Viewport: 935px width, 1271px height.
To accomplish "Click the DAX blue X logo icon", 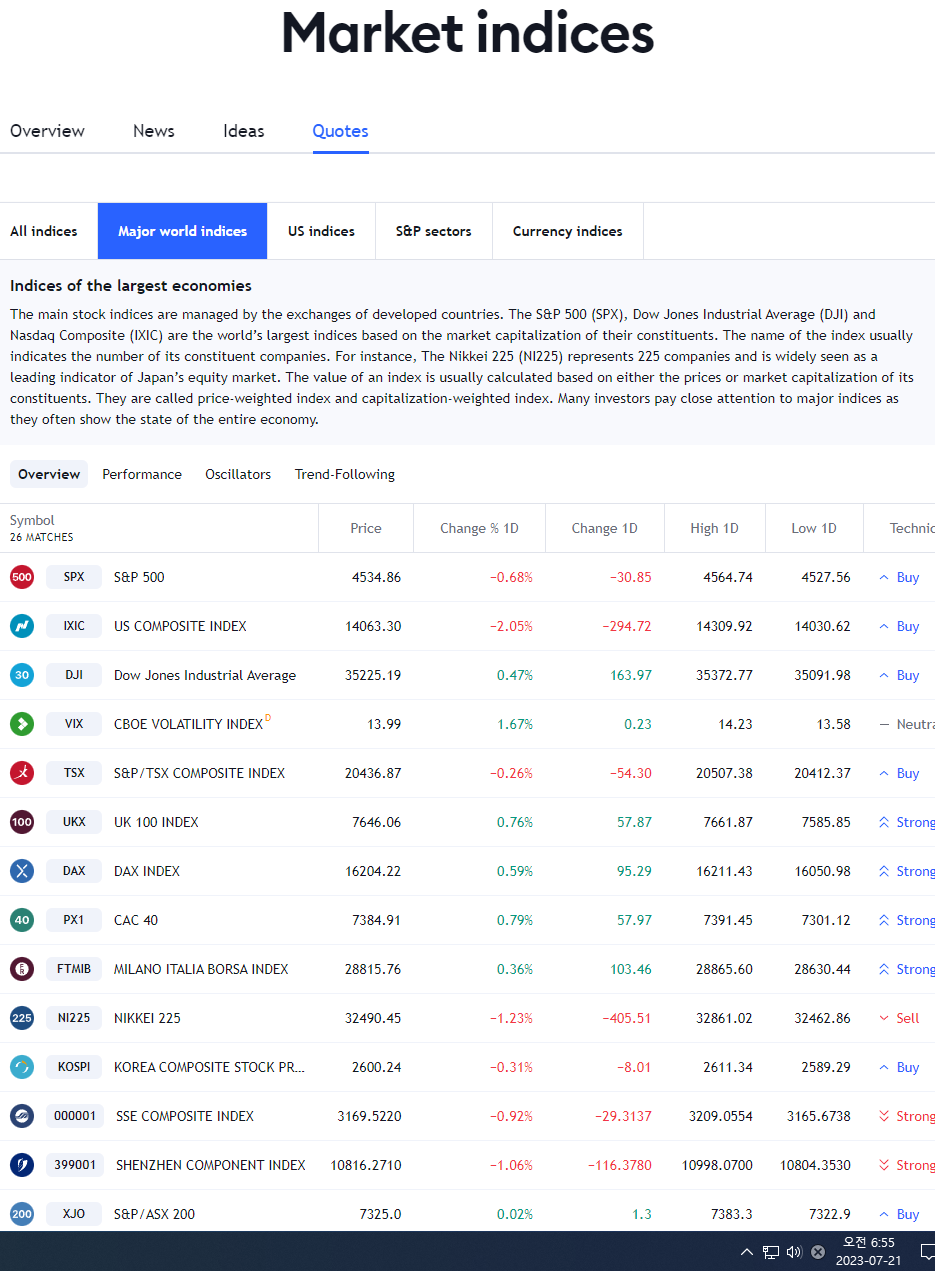I will click(x=22, y=871).
